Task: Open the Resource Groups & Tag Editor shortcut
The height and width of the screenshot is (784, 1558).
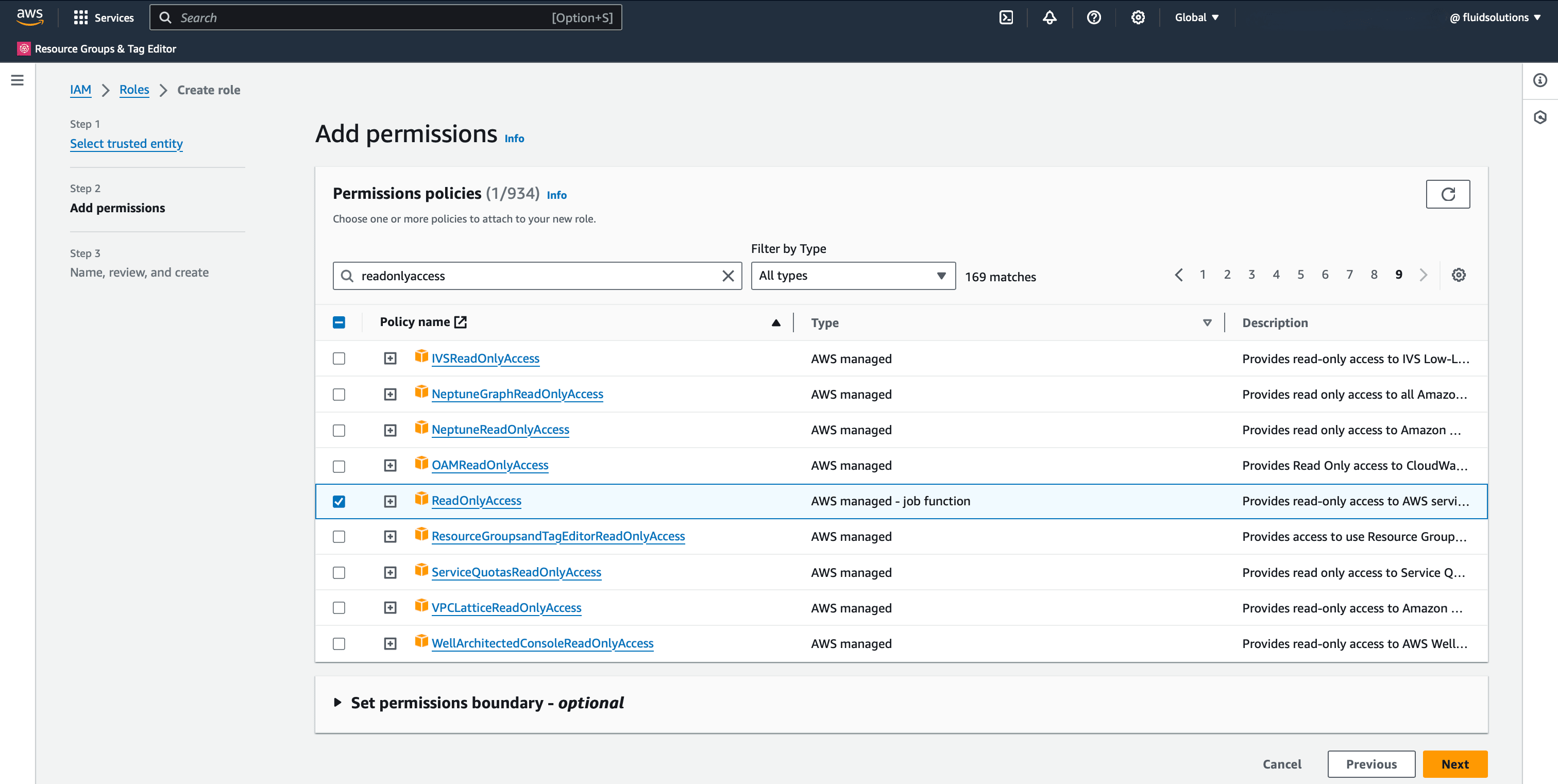Action: (97, 49)
